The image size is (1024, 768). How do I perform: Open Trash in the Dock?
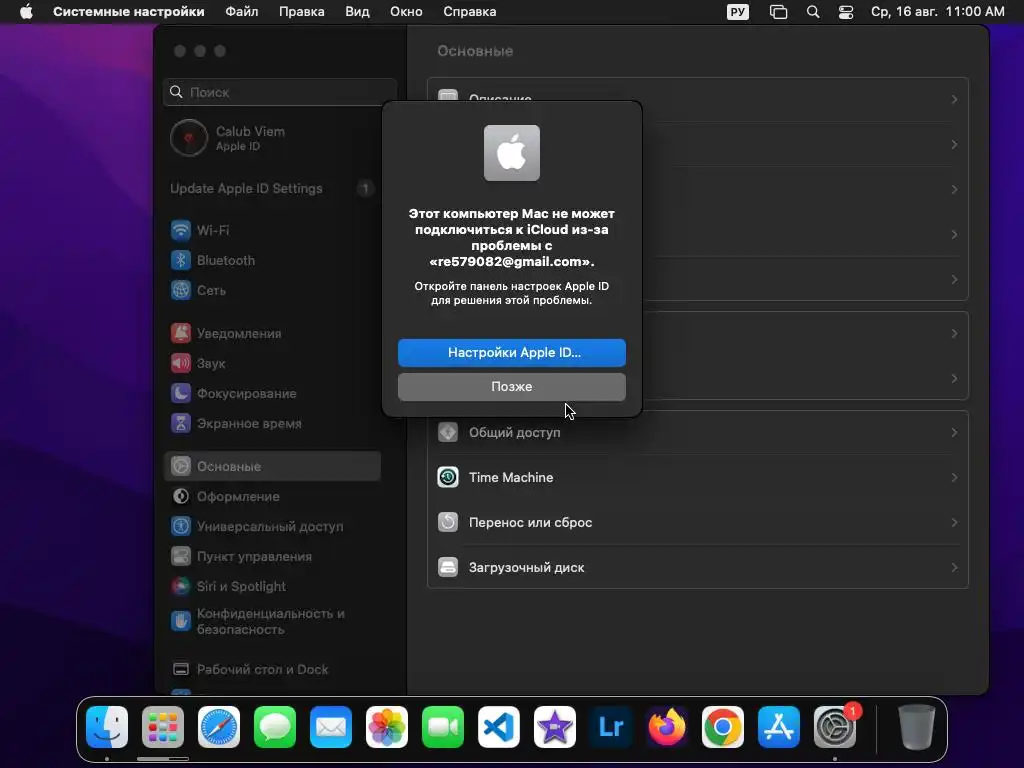pos(917,727)
